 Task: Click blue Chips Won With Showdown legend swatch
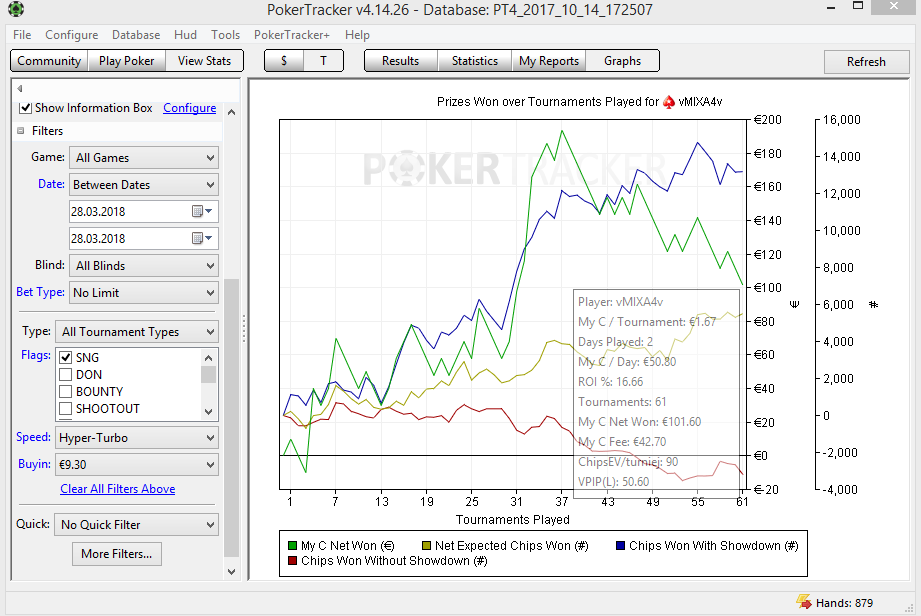pyautogui.click(x=620, y=546)
